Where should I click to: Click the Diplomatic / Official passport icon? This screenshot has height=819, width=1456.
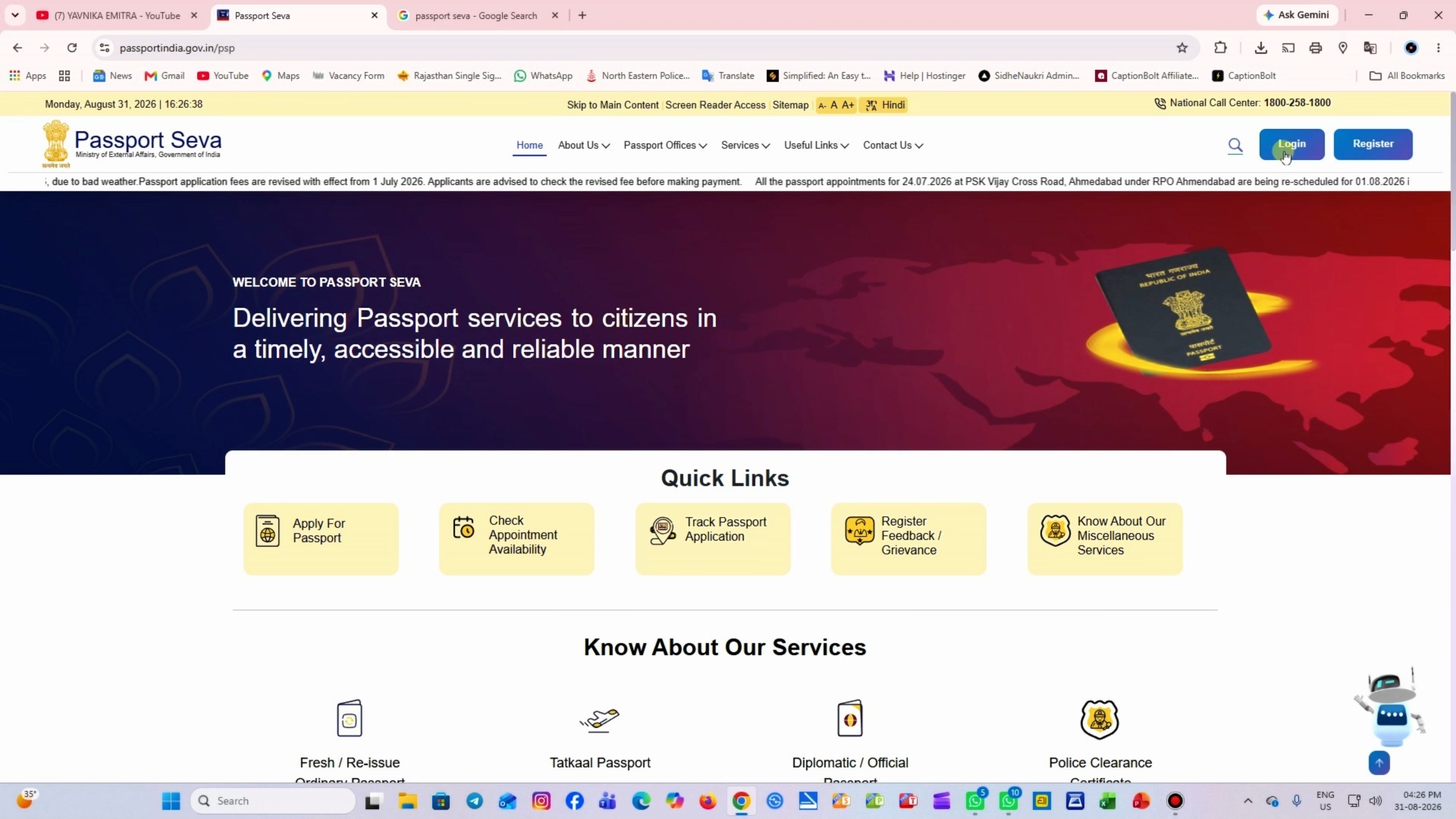pyautogui.click(x=850, y=718)
